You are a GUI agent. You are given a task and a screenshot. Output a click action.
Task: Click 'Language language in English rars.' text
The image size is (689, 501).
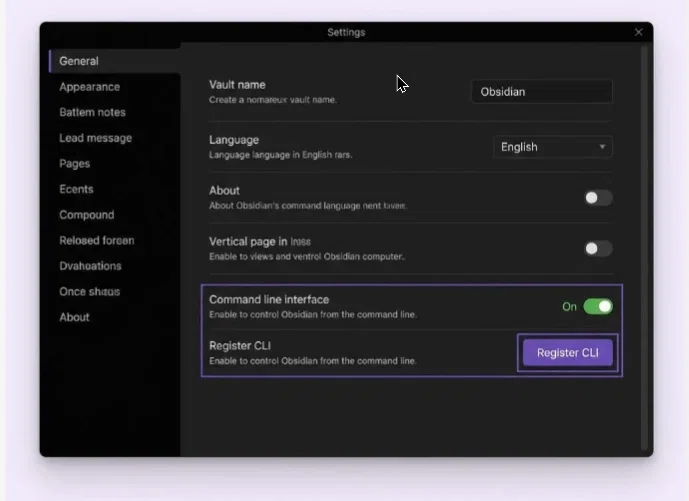(x=281, y=155)
